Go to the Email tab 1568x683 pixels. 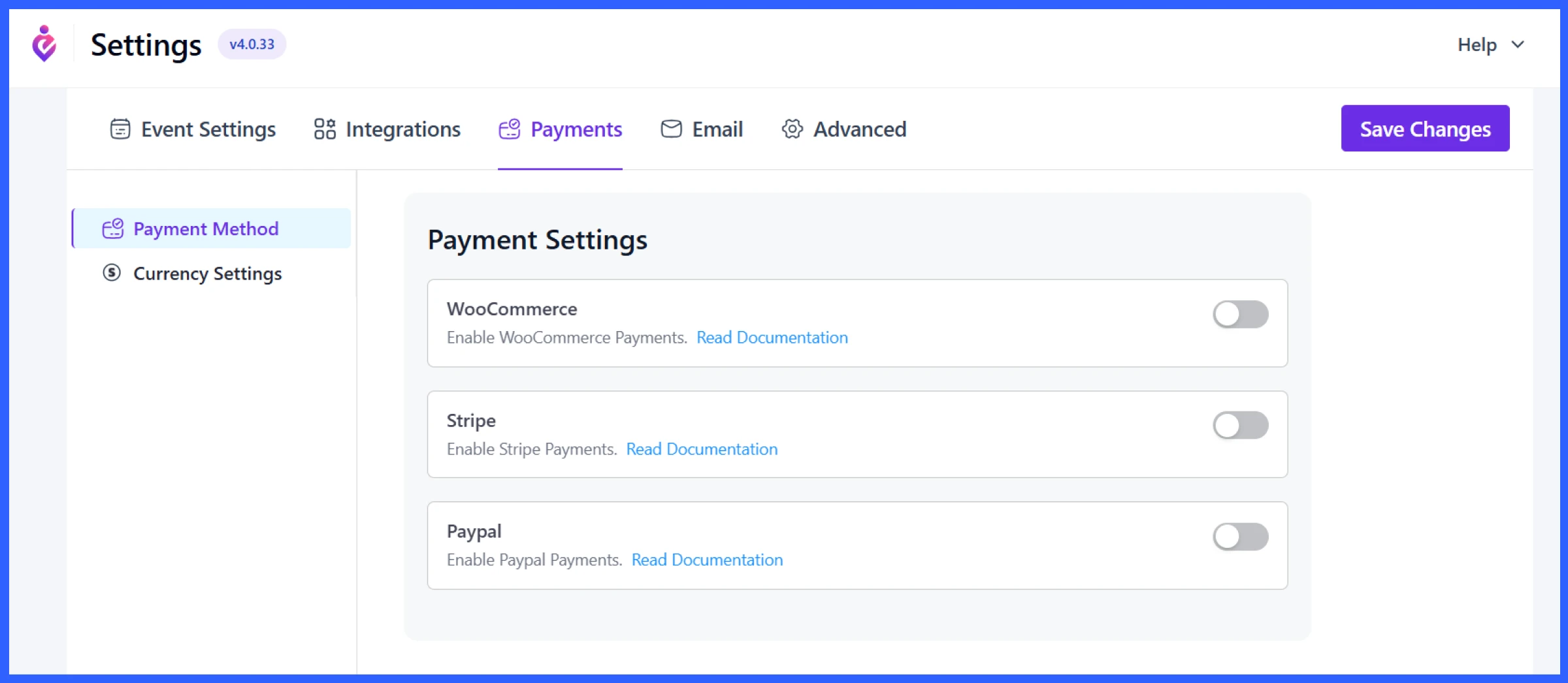tap(702, 129)
